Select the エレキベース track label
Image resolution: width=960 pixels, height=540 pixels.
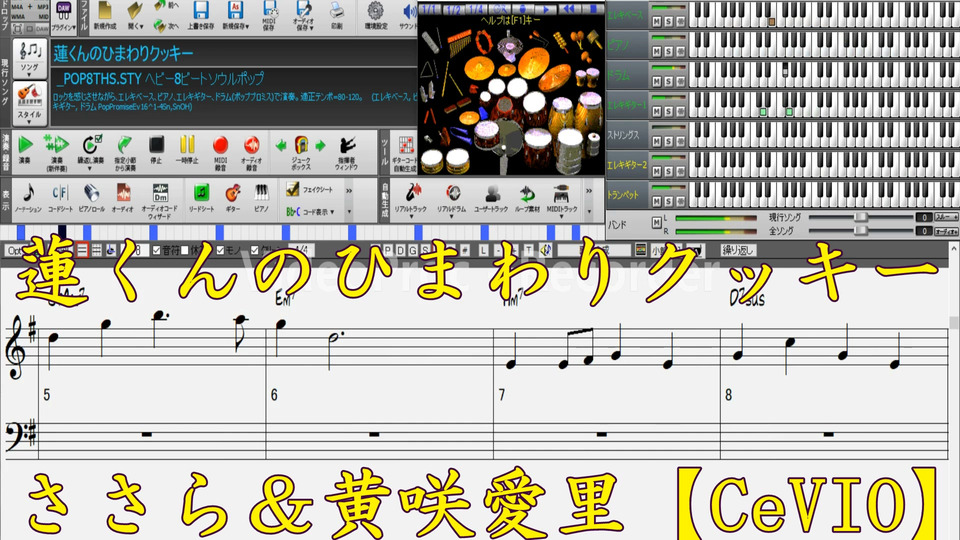tap(626, 14)
